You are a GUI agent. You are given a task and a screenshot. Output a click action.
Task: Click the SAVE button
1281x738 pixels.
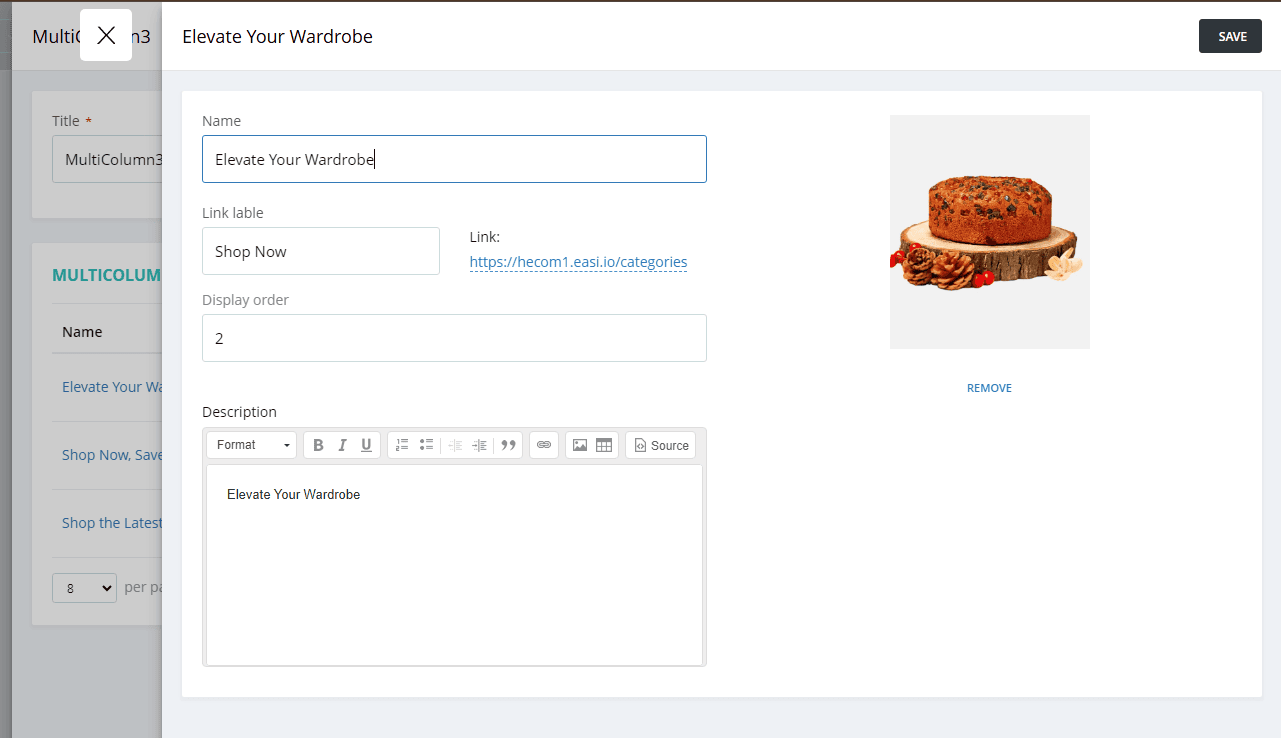tap(1231, 36)
